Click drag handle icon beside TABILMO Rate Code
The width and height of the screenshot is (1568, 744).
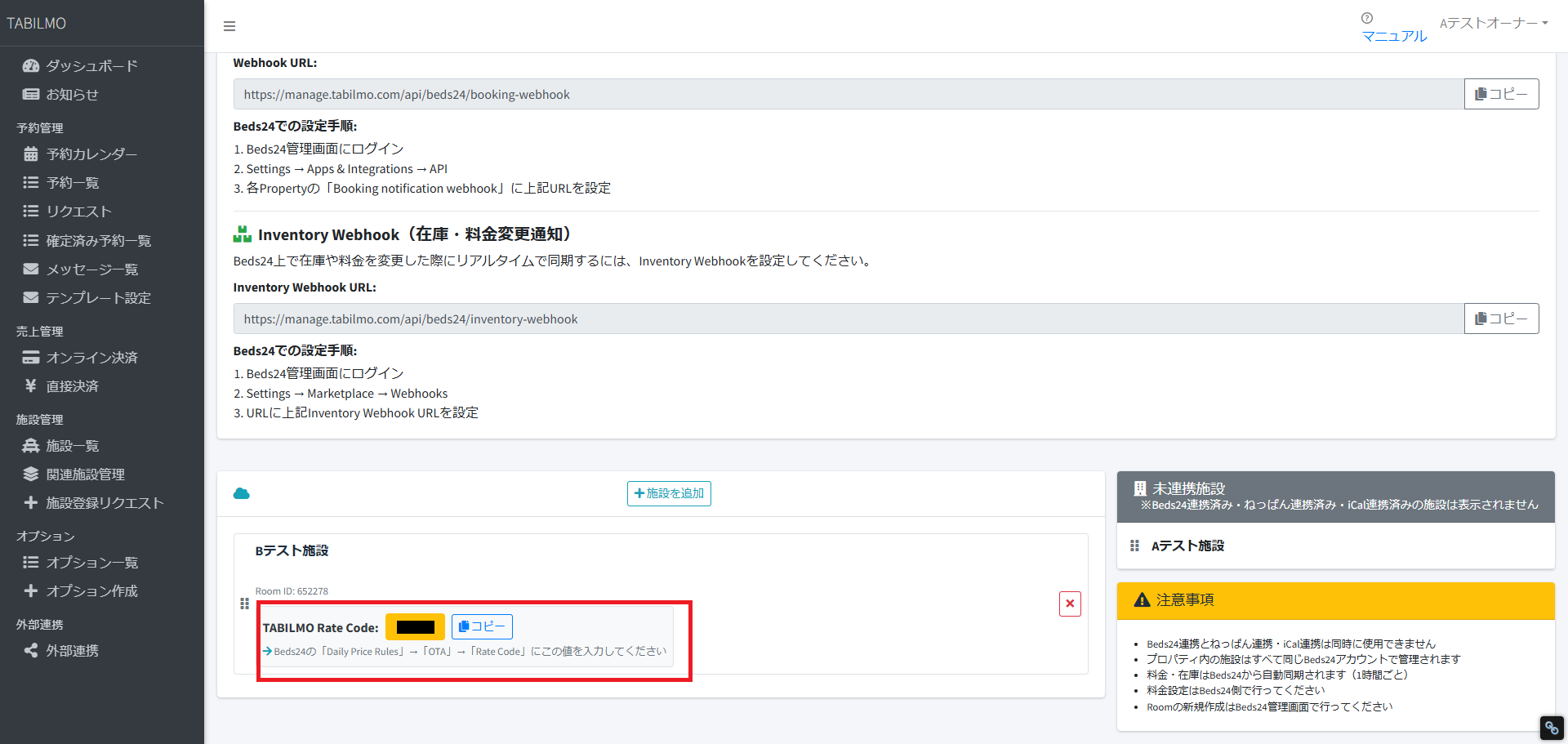pyautogui.click(x=244, y=604)
